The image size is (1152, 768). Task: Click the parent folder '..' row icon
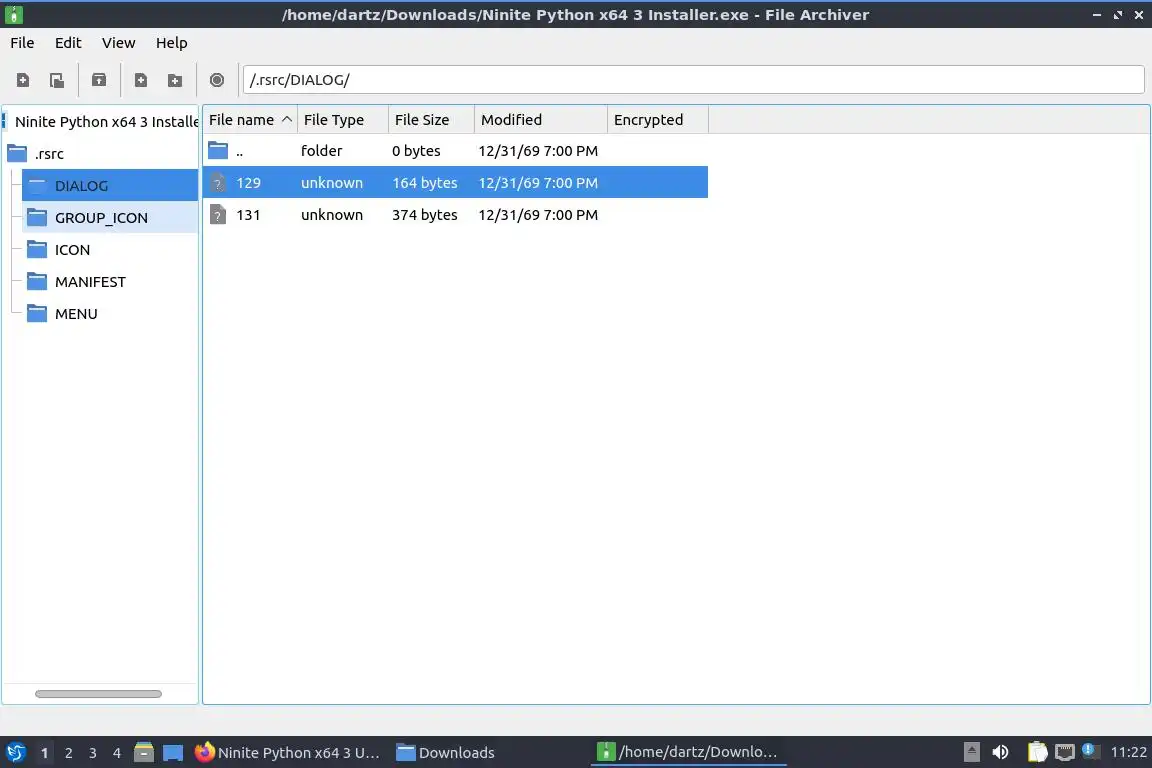[x=218, y=151]
